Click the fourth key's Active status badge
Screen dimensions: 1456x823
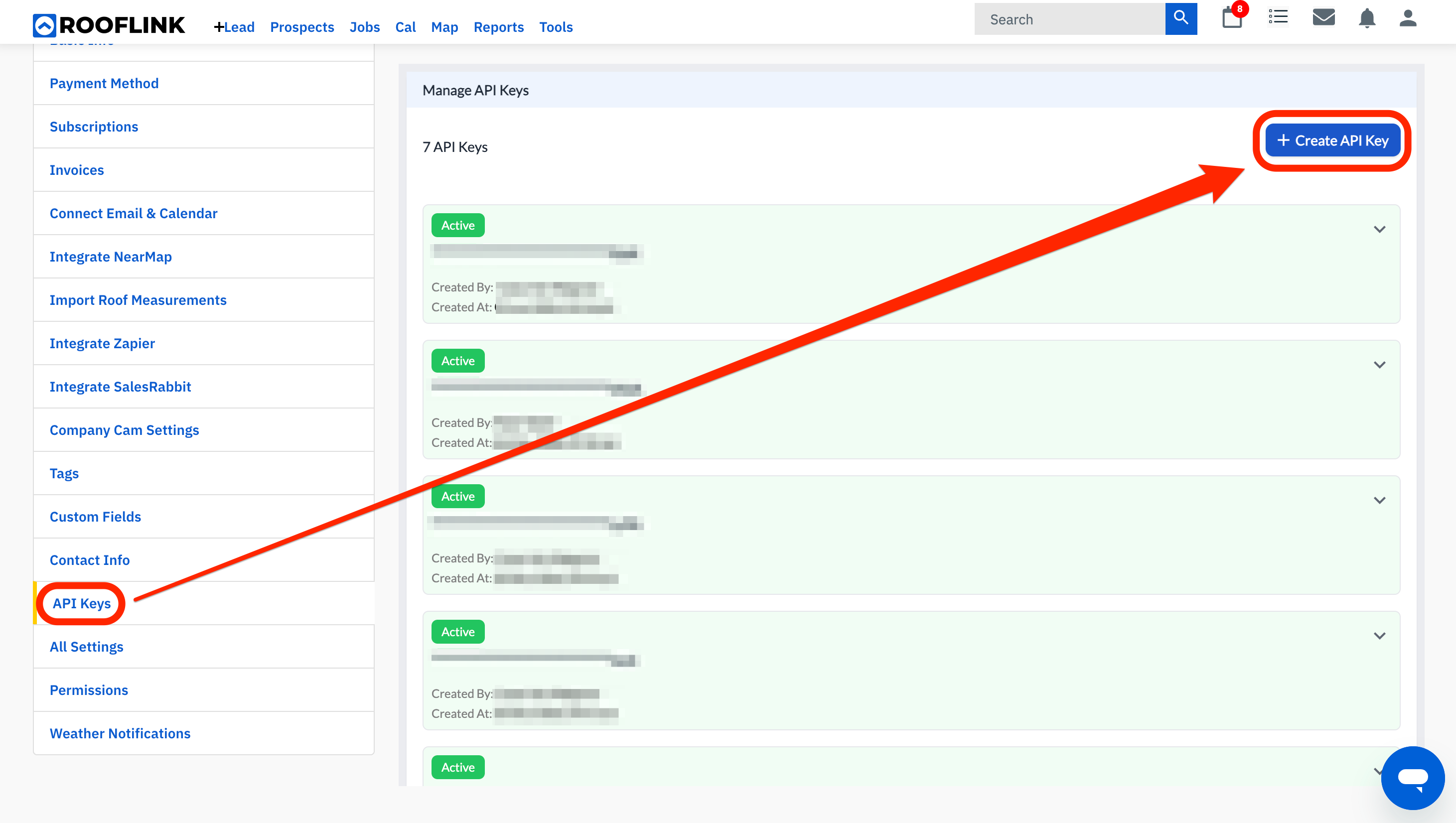click(x=458, y=632)
